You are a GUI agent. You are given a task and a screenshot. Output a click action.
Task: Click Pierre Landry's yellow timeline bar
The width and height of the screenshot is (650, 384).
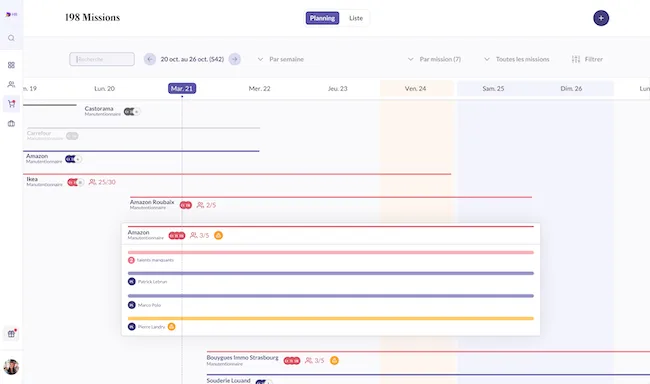coord(331,318)
